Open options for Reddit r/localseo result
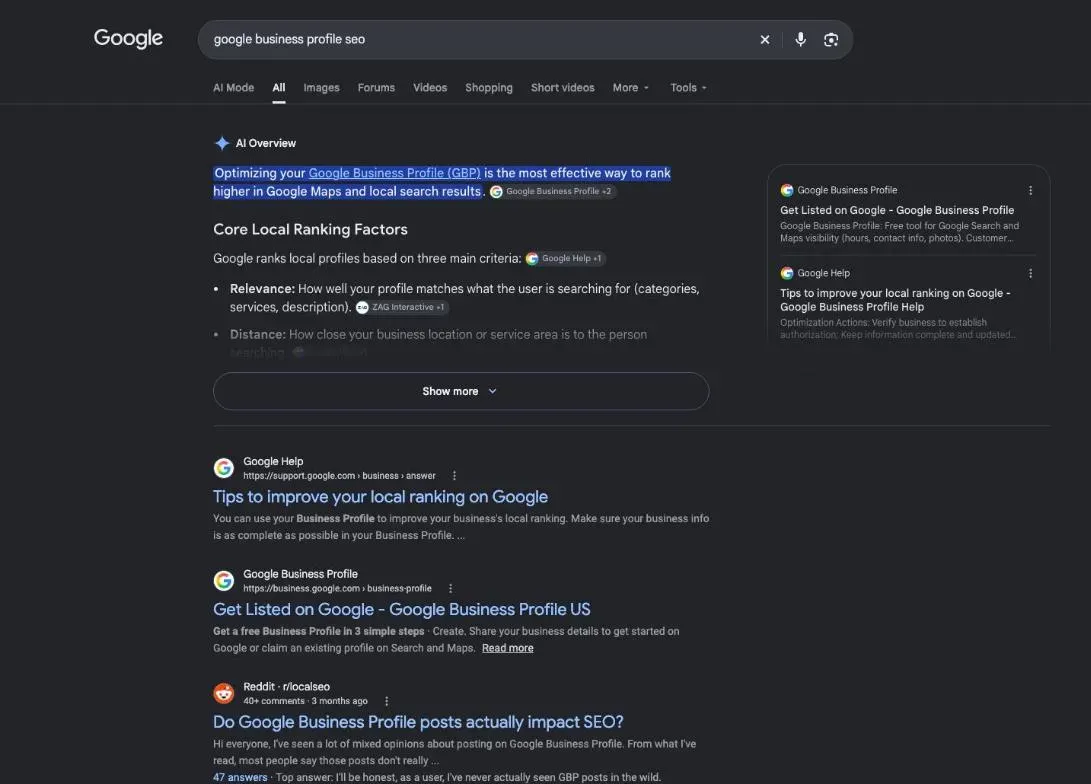The height and width of the screenshot is (784, 1091). pyautogui.click(x=386, y=701)
